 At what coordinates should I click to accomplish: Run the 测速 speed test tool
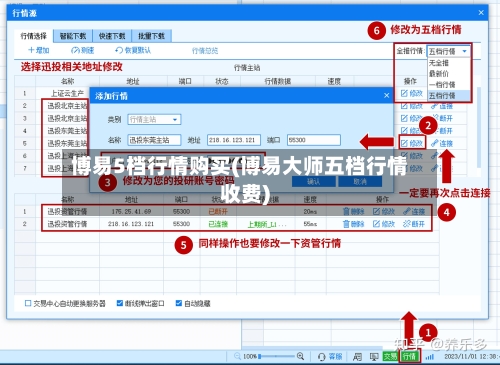[82, 50]
